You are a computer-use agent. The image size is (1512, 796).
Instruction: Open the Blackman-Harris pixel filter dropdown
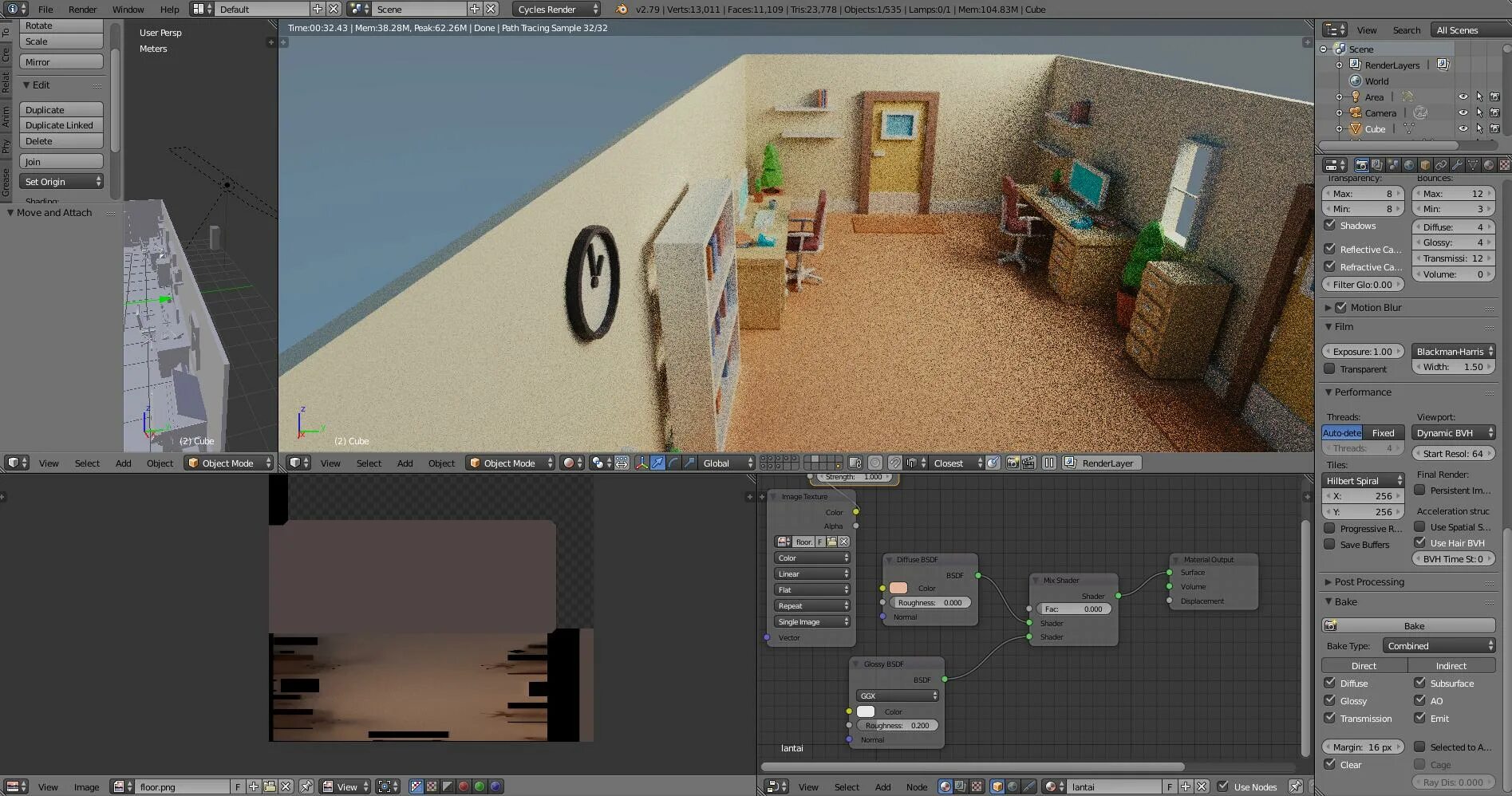tap(1453, 351)
